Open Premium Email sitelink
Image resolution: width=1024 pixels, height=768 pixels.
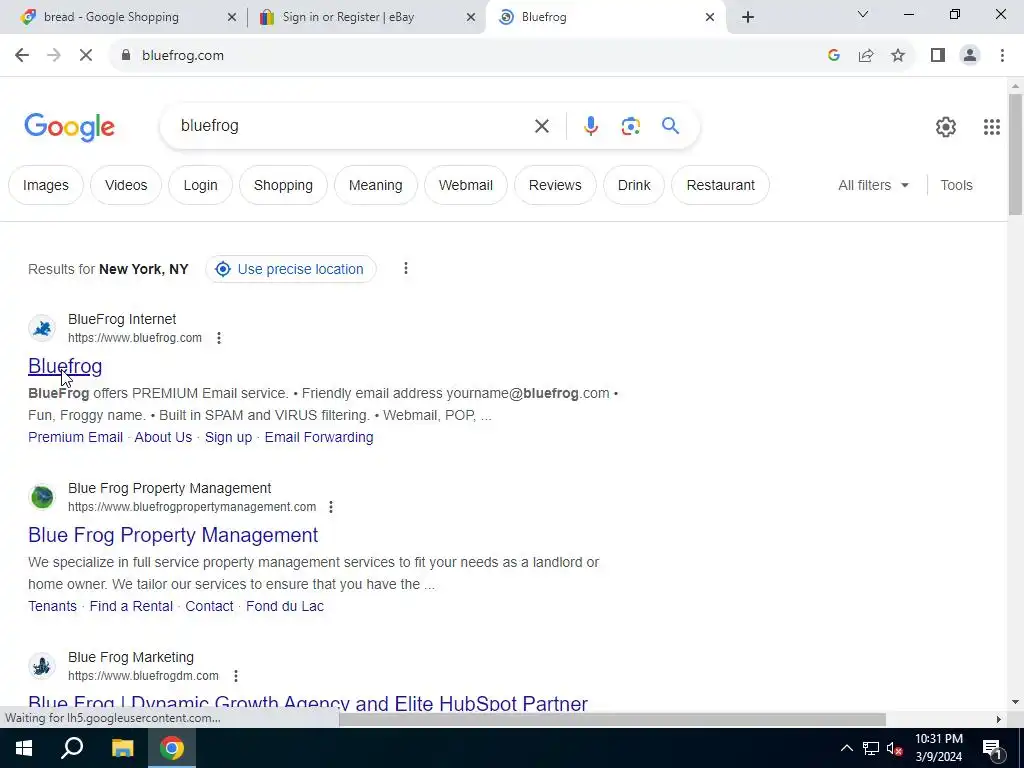(x=75, y=438)
